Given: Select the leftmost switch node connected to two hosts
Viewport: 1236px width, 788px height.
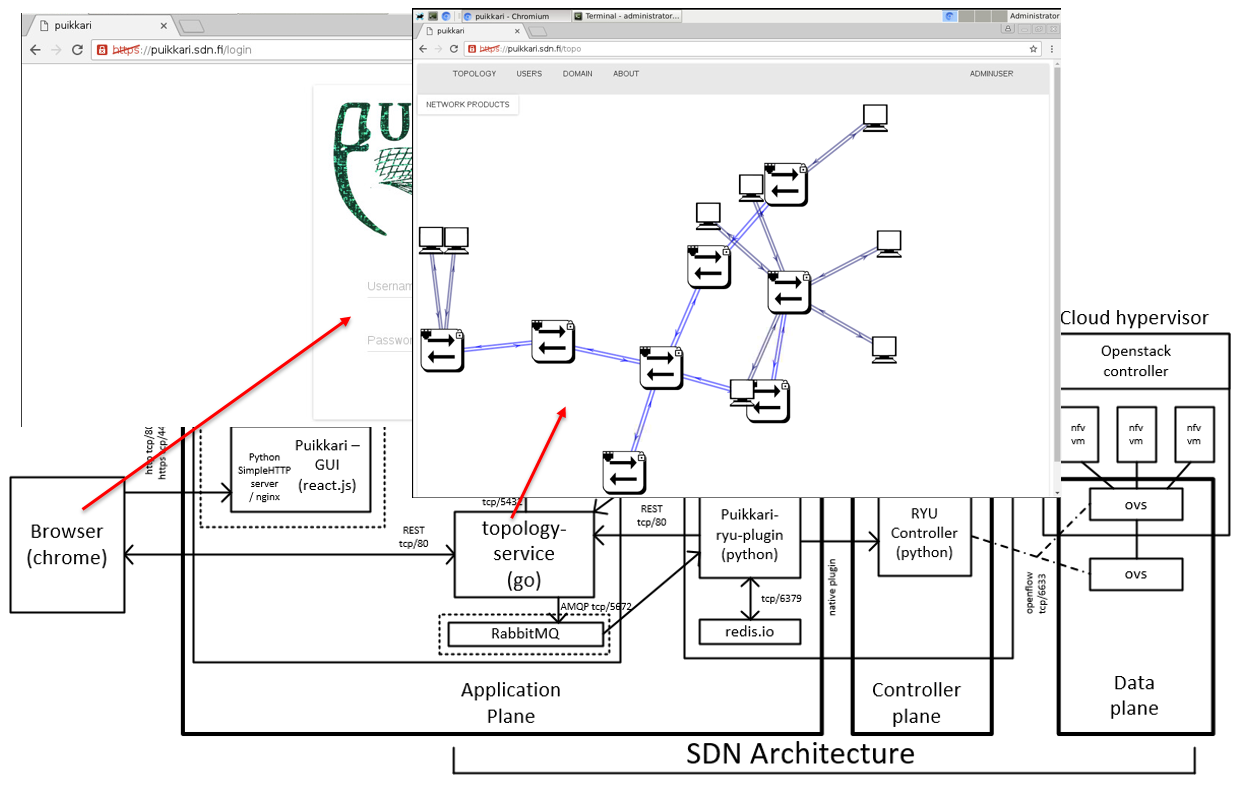Looking at the screenshot, I should pyautogui.click(x=442, y=349).
